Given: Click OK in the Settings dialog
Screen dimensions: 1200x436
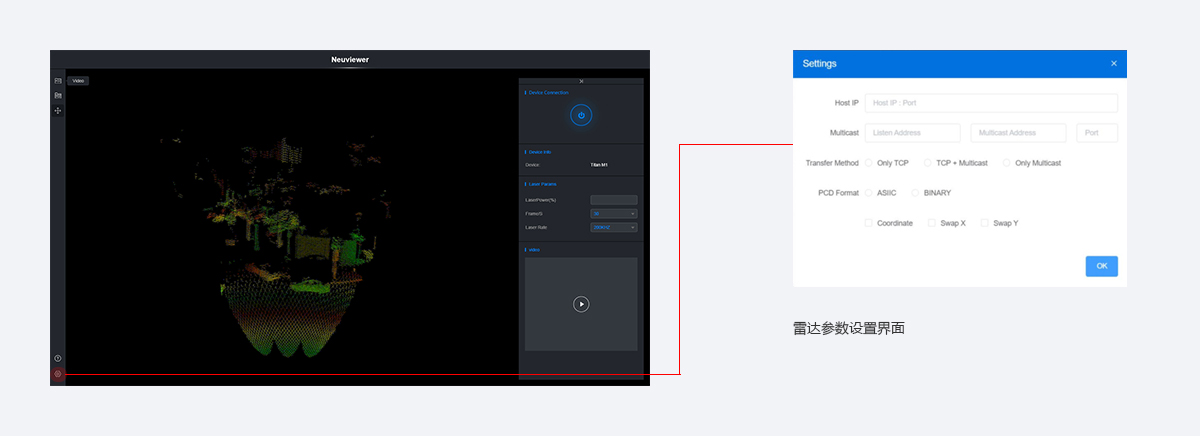Looking at the screenshot, I should tap(1102, 266).
